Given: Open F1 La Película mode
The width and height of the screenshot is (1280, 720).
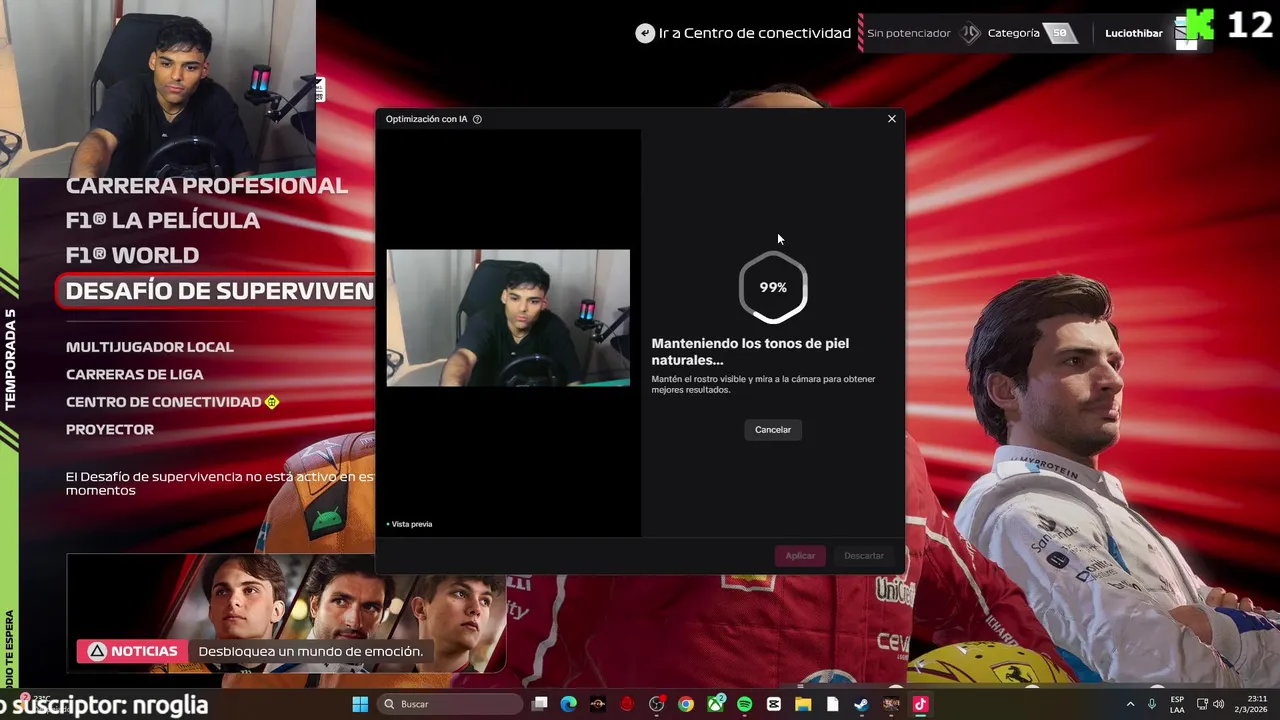Looking at the screenshot, I should click(x=163, y=220).
